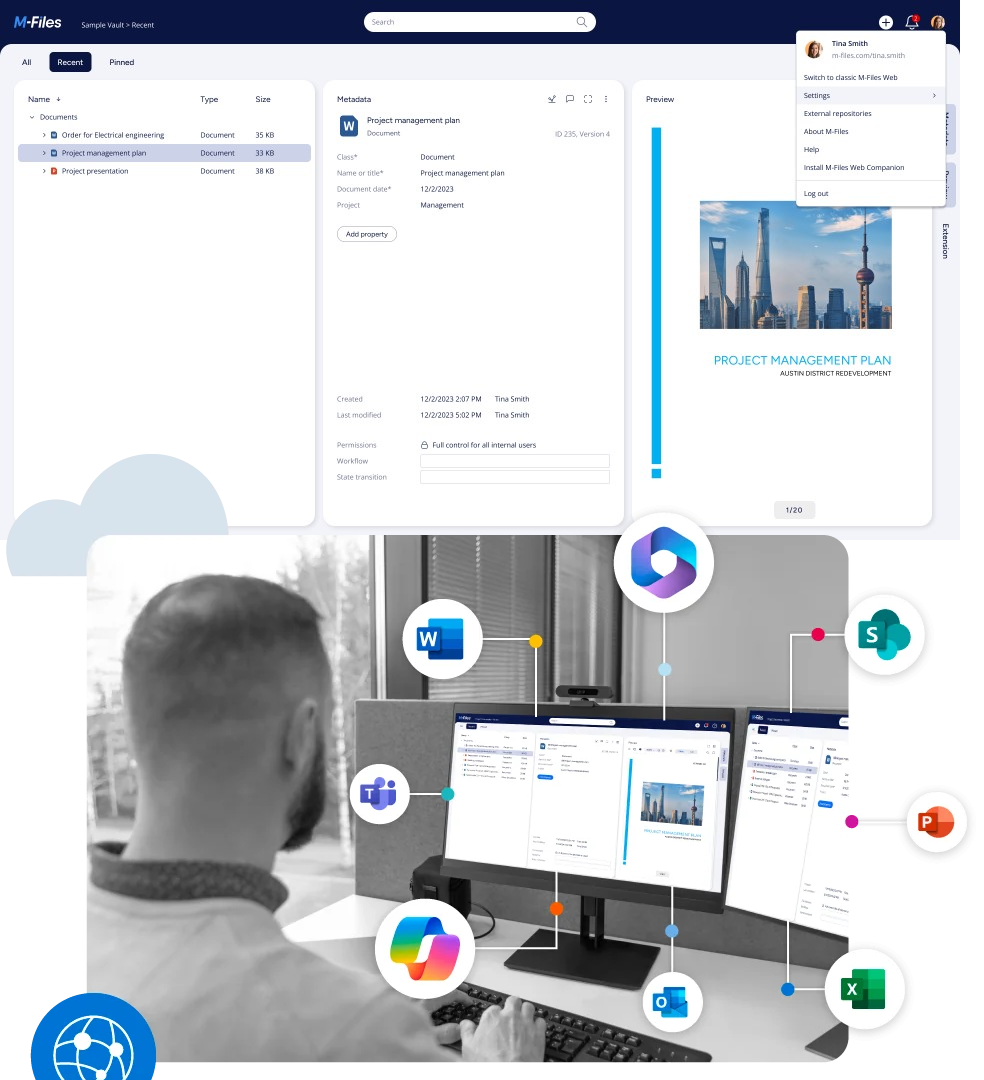984x1080 pixels.
Task: Select the Recent tab
Action: (x=70, y=62)
